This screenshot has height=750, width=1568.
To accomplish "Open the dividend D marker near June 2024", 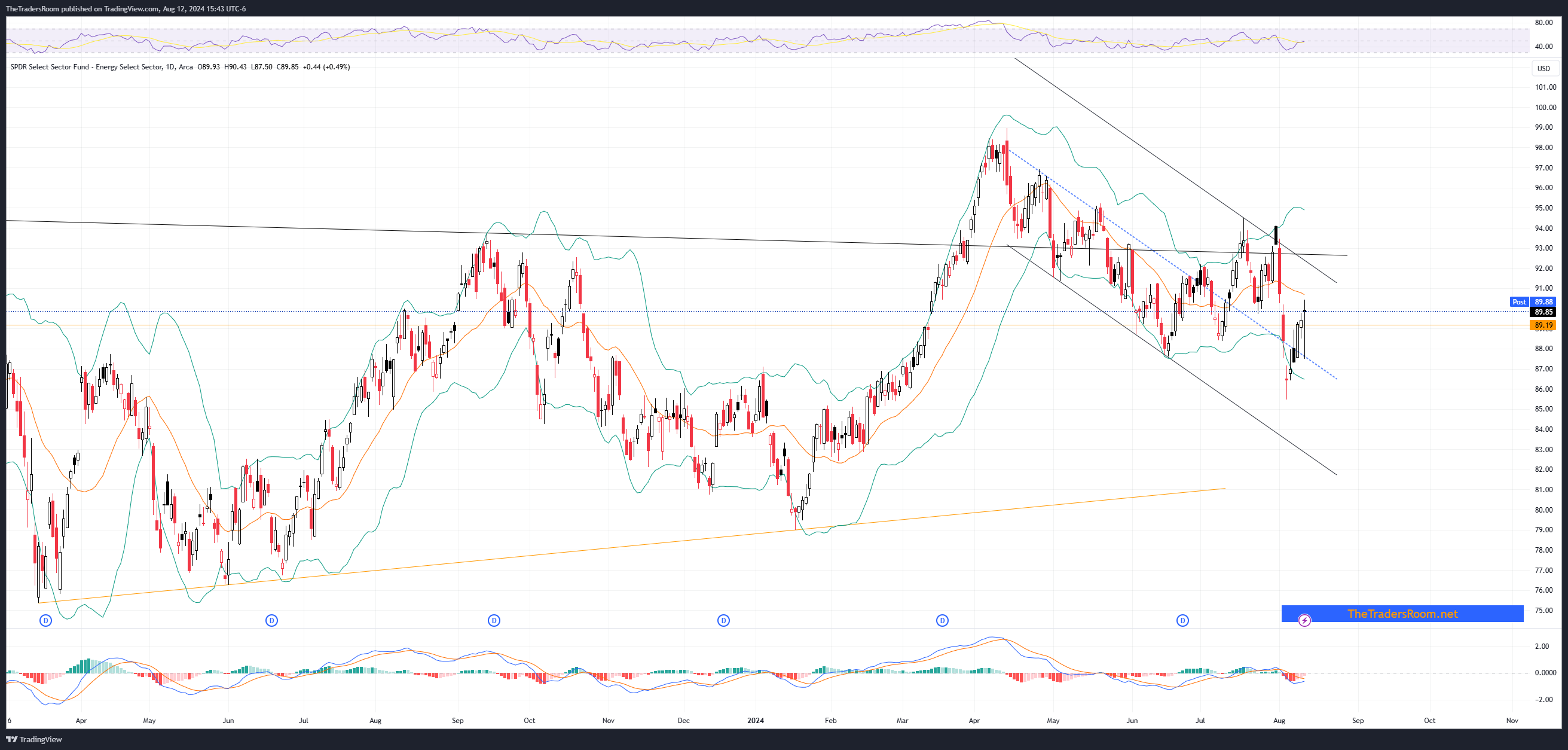I will [x=1182, y=620].
